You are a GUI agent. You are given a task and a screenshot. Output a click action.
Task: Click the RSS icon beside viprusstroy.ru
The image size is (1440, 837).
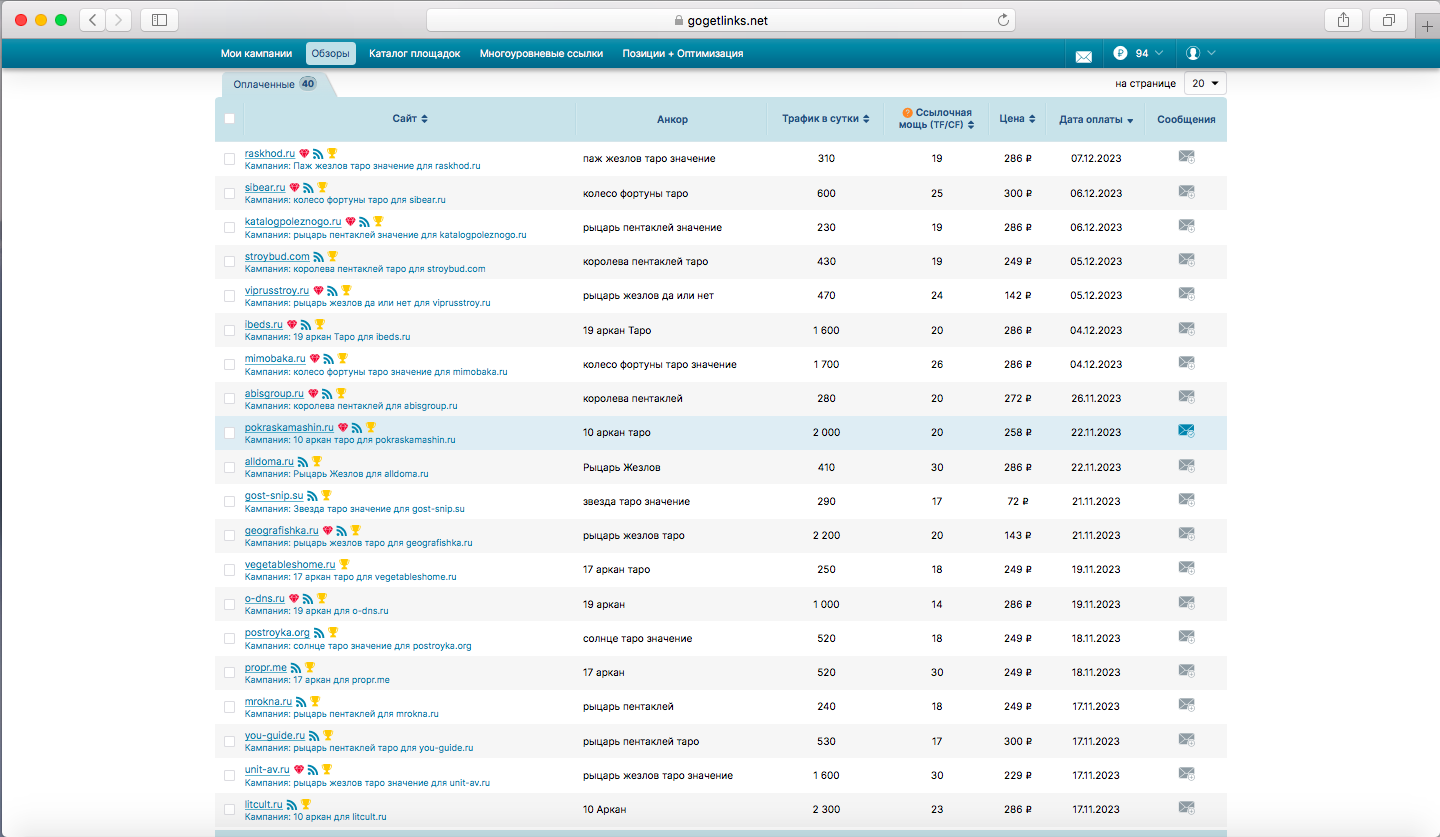pyautogui.click(x=333, y=290)
